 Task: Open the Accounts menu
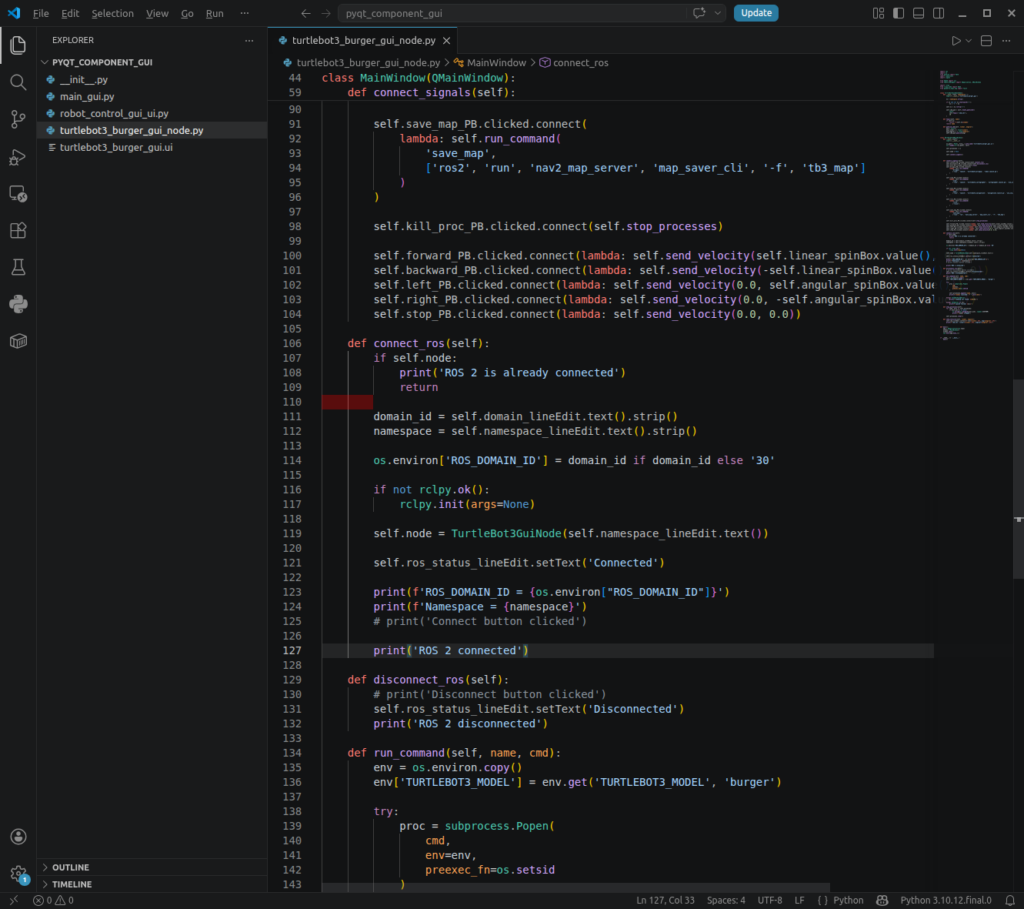tap(18, 837)
